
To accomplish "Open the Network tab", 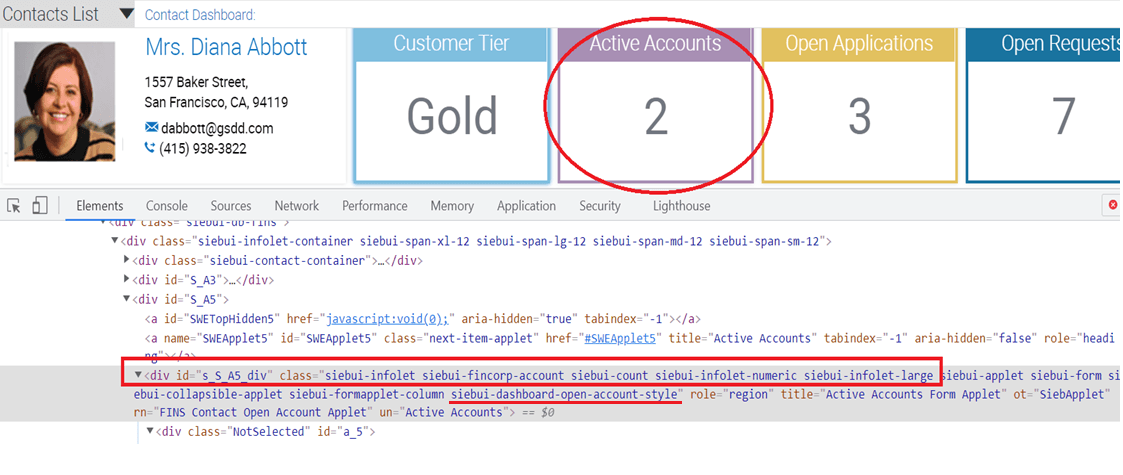I will pyautogui.click(x=297, y=206).
